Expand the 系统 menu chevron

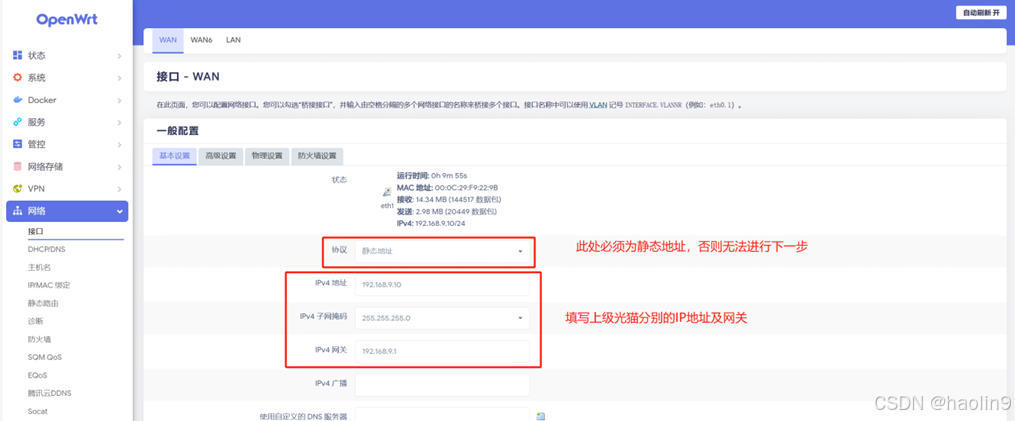(x=119, y=78)
